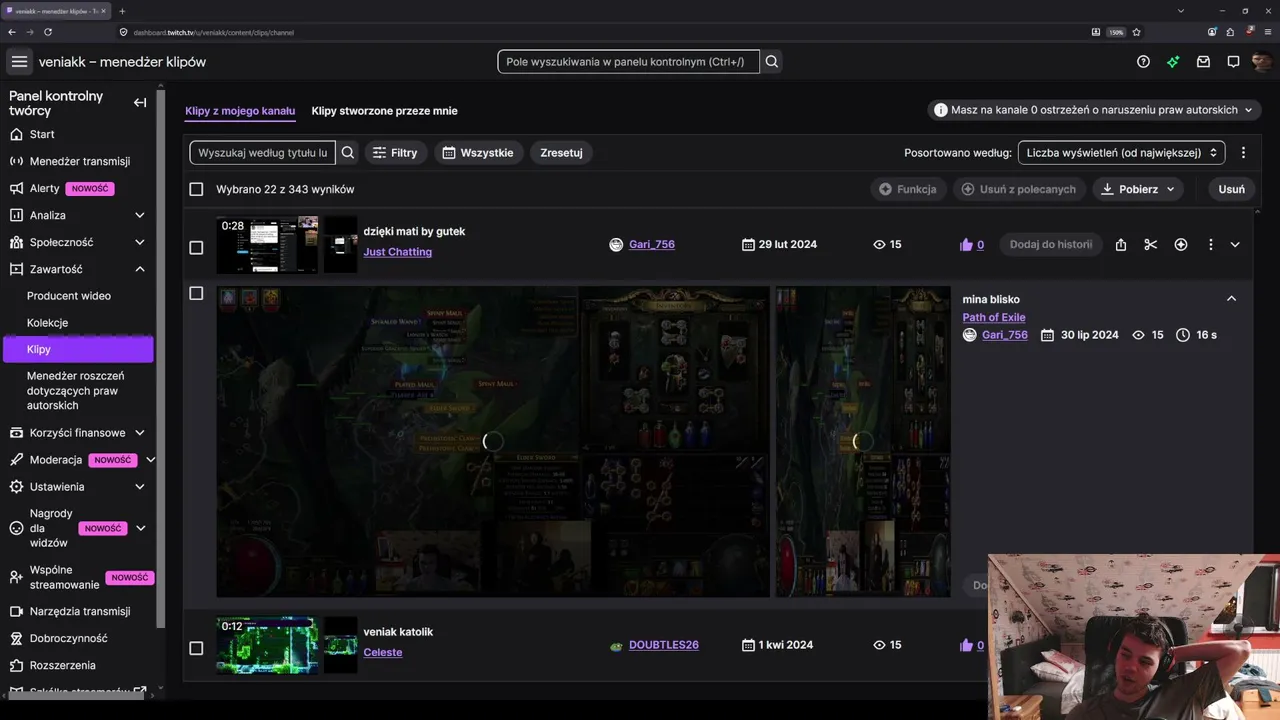Click the Usuń delete button
The width and height of the screenshot is (1280, 720).
click(x=1232, y=189)
